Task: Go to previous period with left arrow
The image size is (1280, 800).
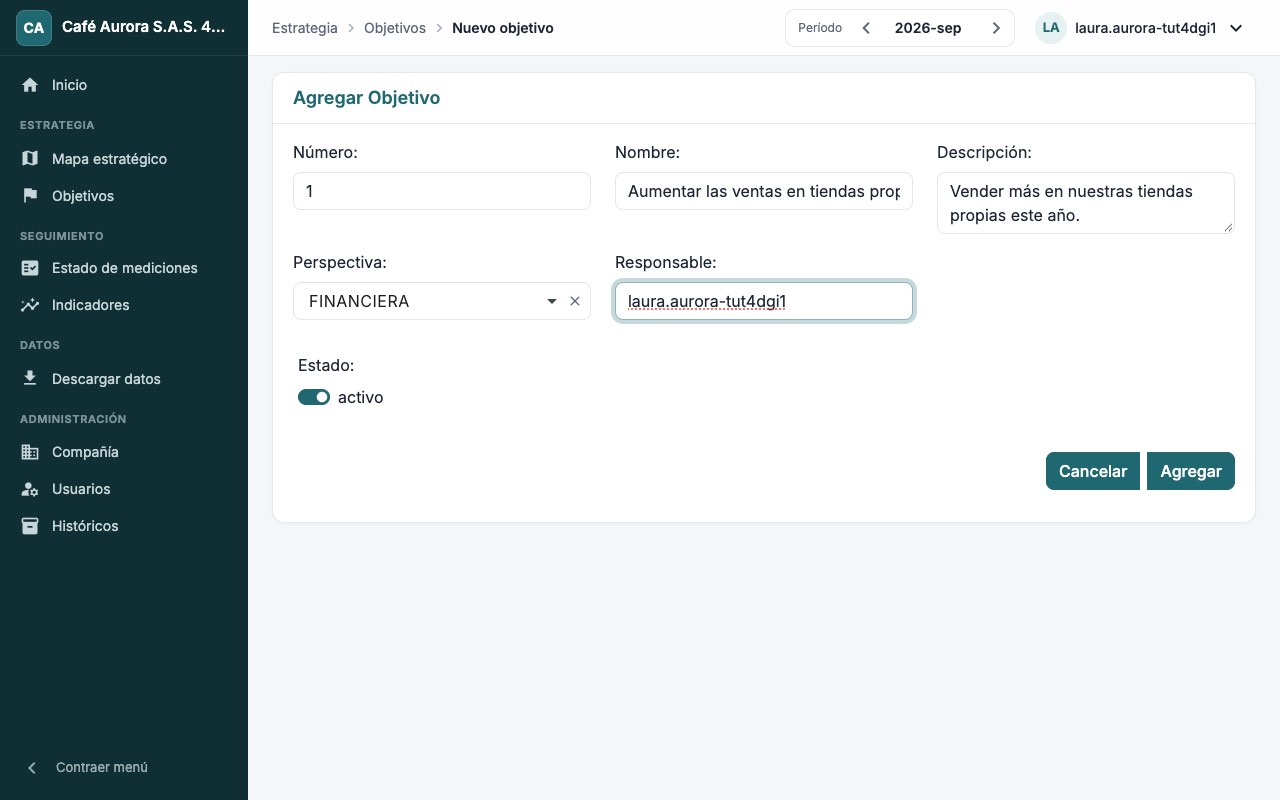Action: click(866, 28)
